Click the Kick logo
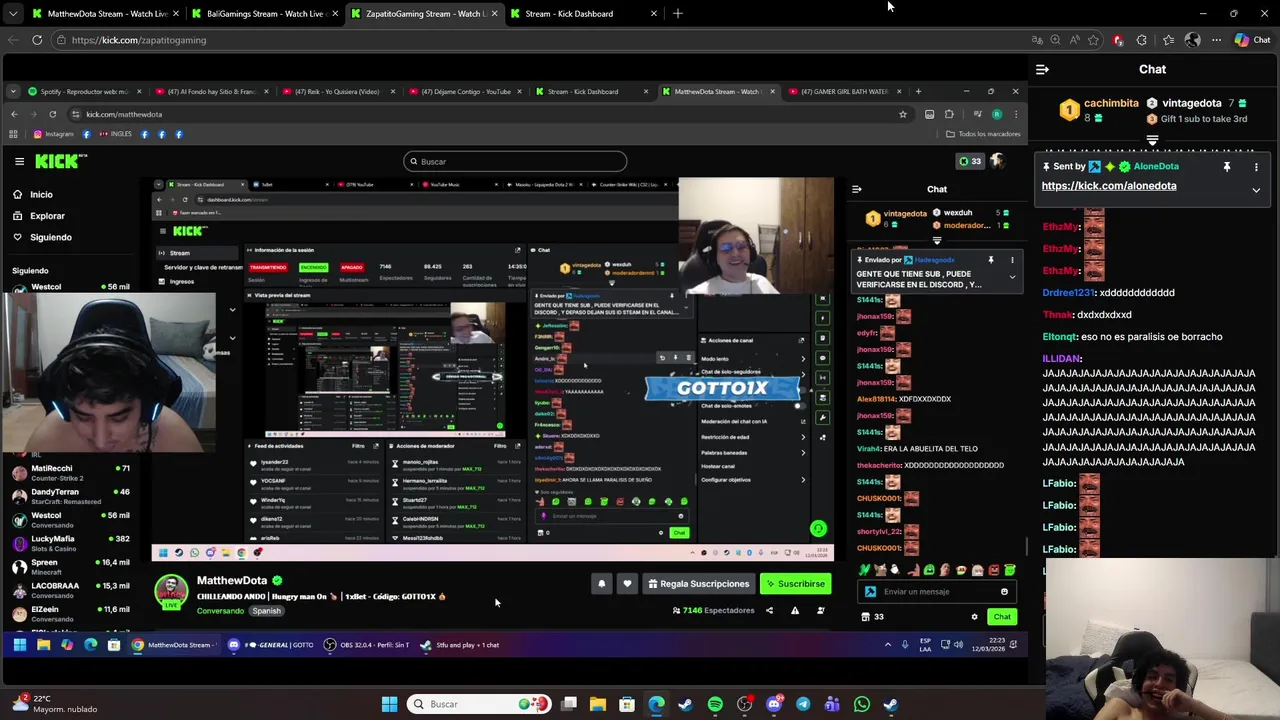Image resolution: width=1280 pixels, height=720 pixels. 61,161
